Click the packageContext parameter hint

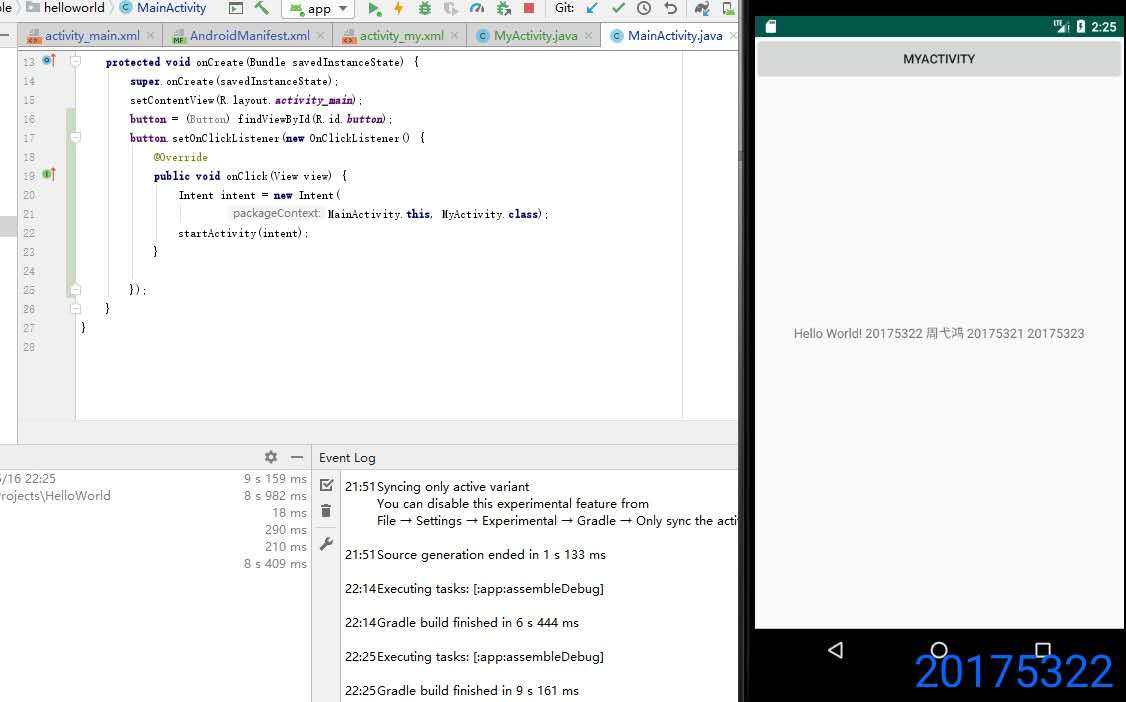tap(276, 213)
